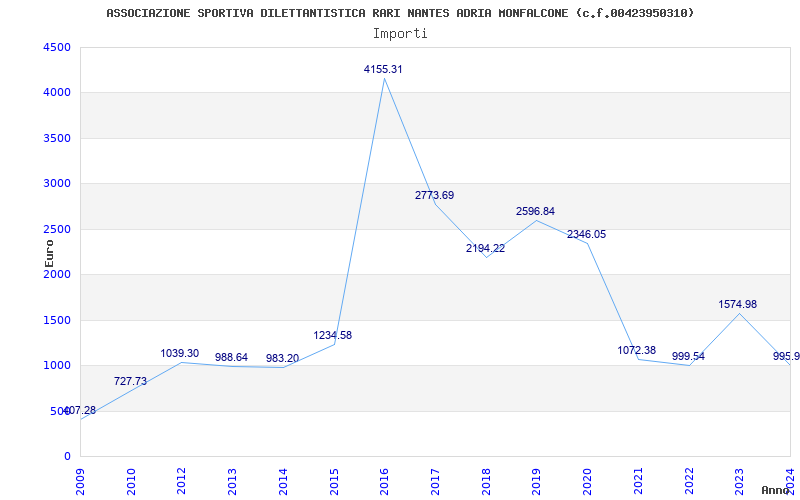The image size is (800, 500).
Task: Select the 4155.31 peak value label
Action: [383, 69]
